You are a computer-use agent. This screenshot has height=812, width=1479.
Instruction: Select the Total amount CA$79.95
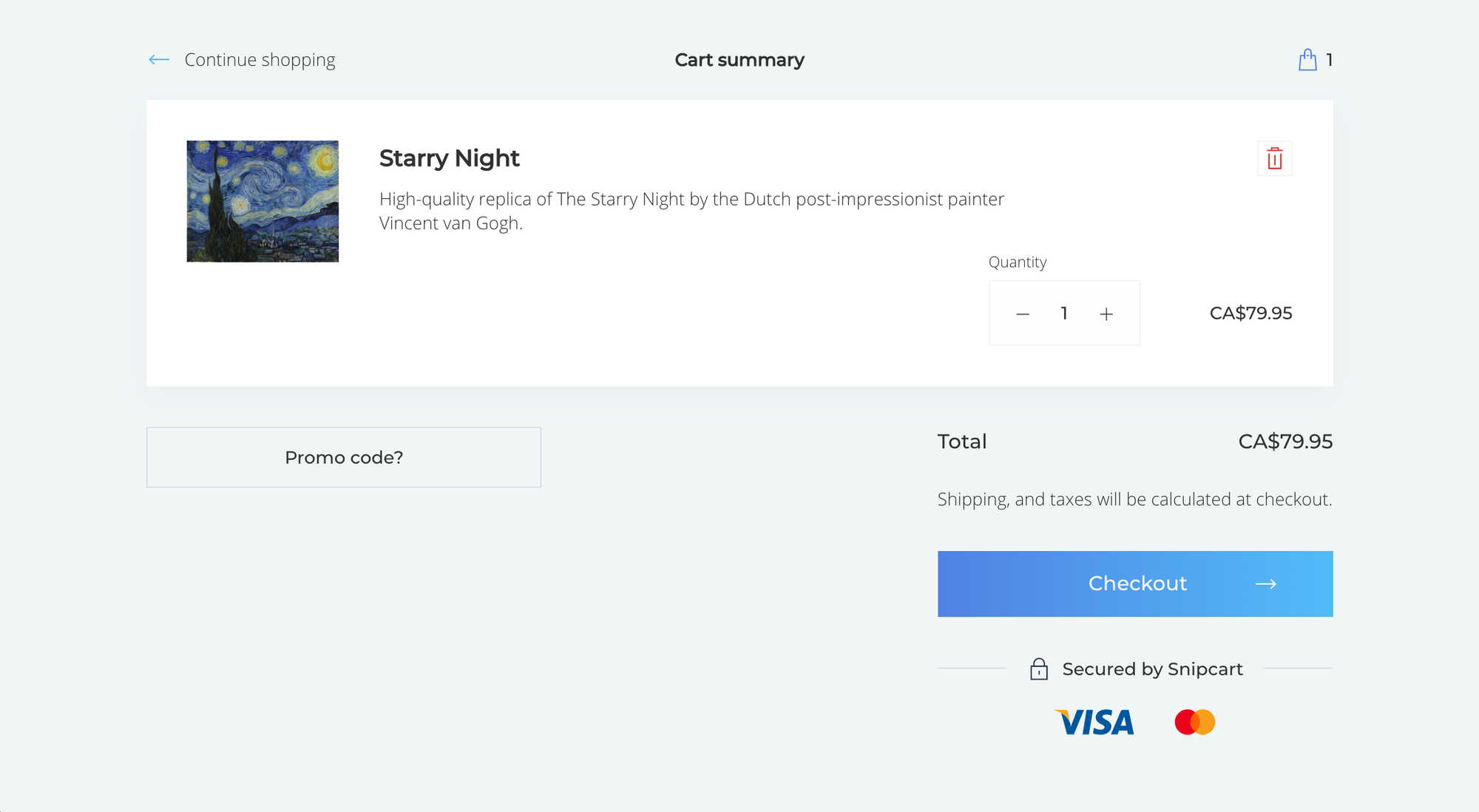[x=1285, y=441]
